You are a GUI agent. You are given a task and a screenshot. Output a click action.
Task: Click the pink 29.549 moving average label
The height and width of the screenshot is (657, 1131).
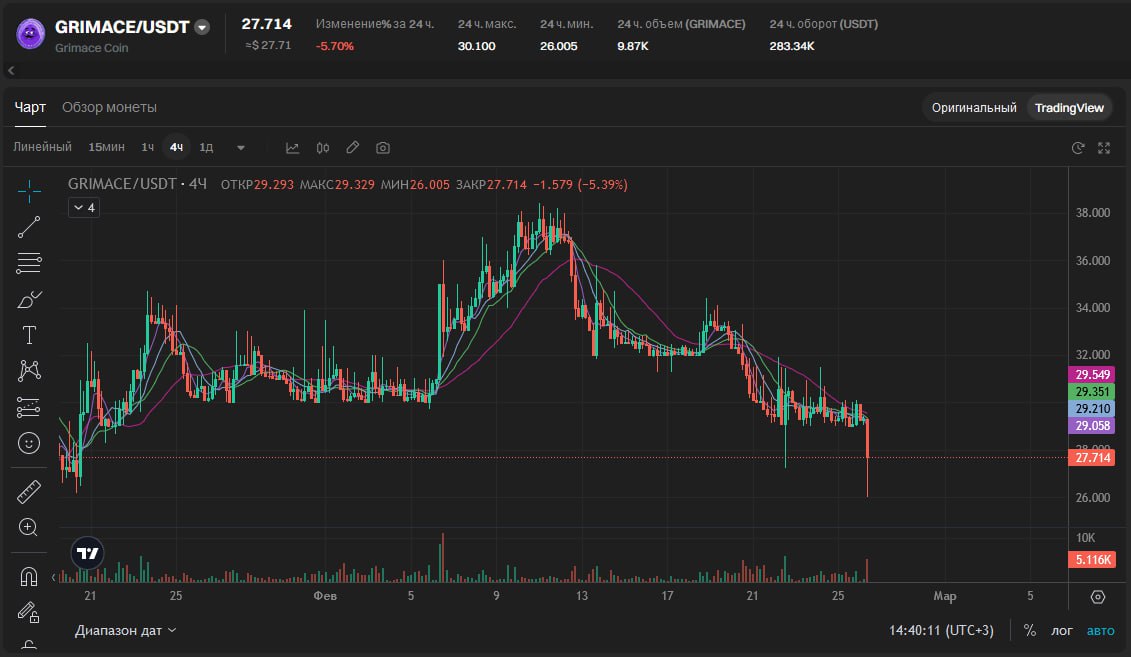[x=1092, y=374]
